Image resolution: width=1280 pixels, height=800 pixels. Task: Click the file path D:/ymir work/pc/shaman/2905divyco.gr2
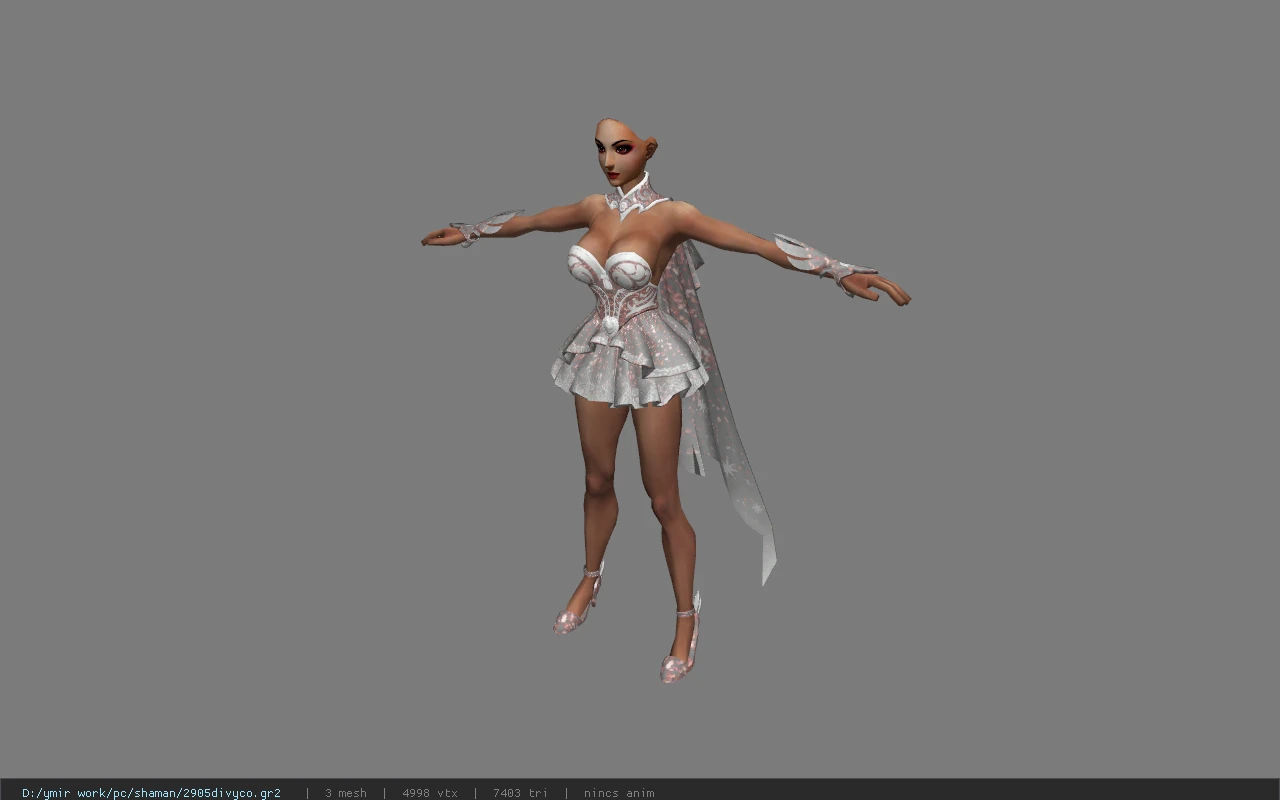151,793
